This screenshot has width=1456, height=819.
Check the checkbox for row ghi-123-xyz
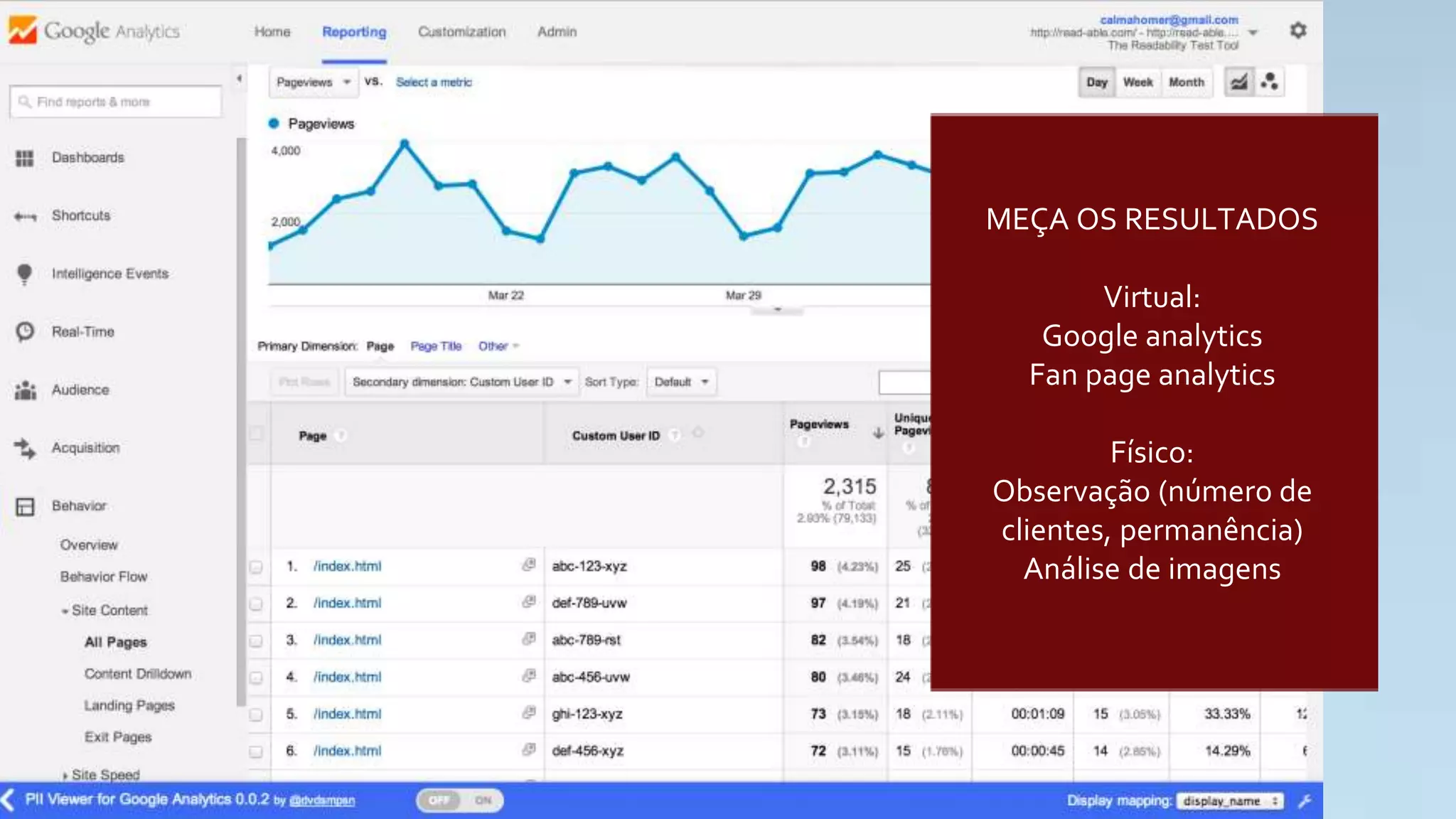(x=256, y=715)
